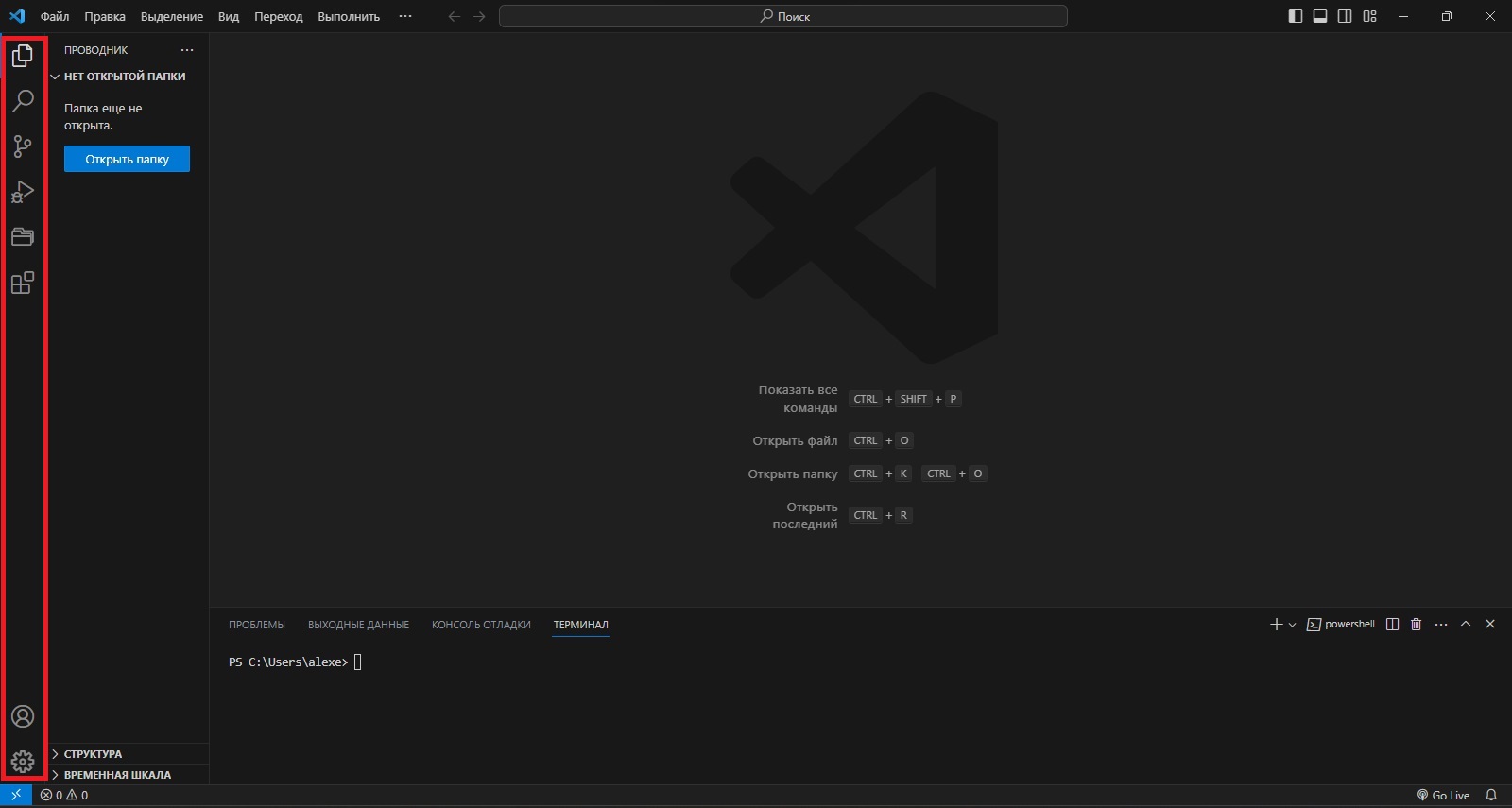Image resolution: width=1512 pixels, height=808 pixels.
Task: Close the terminal panel
Action: pyautogui.click(x=1490, y=625)
